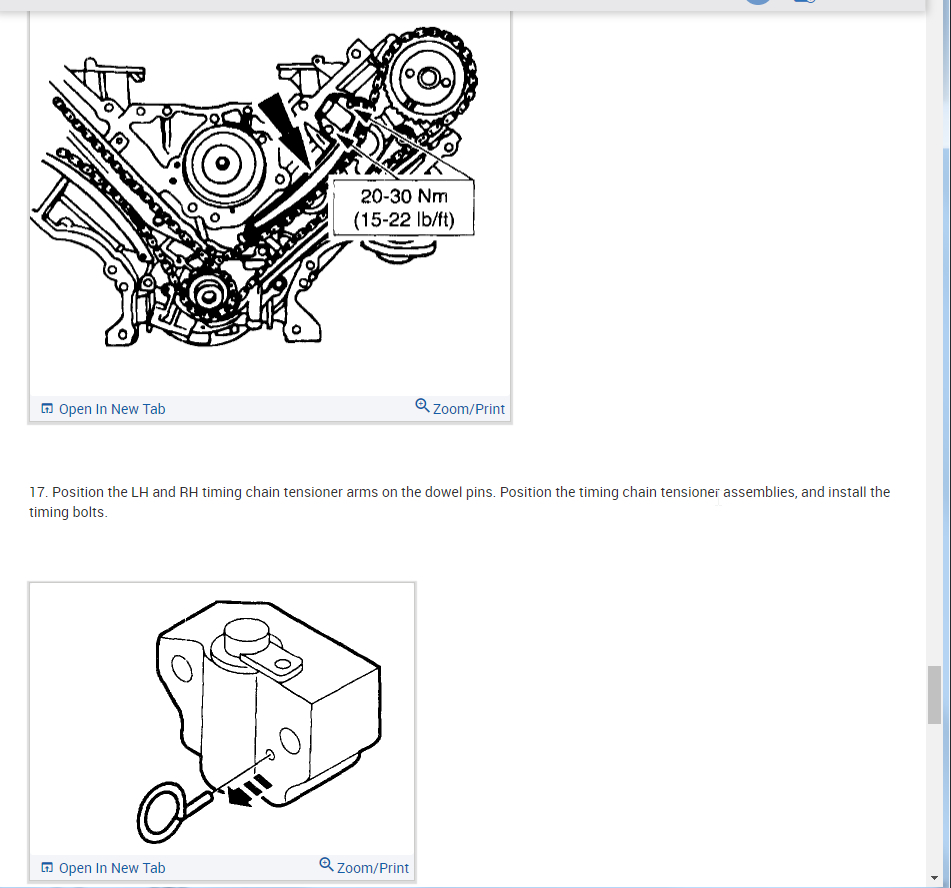
Task: Click the vertical scrollbar thumb
Action: pos(934,695)
